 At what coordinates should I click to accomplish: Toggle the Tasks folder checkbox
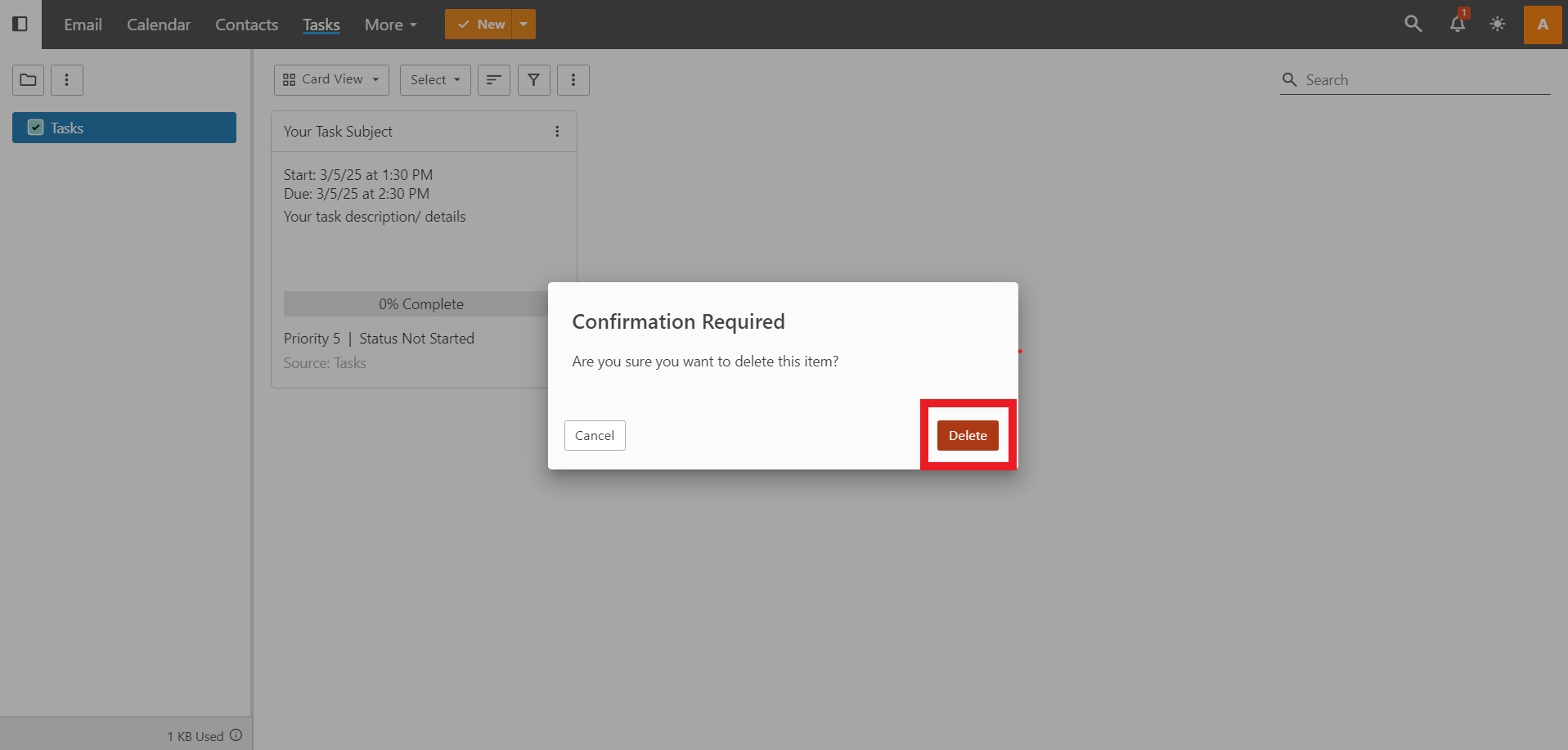36,128
